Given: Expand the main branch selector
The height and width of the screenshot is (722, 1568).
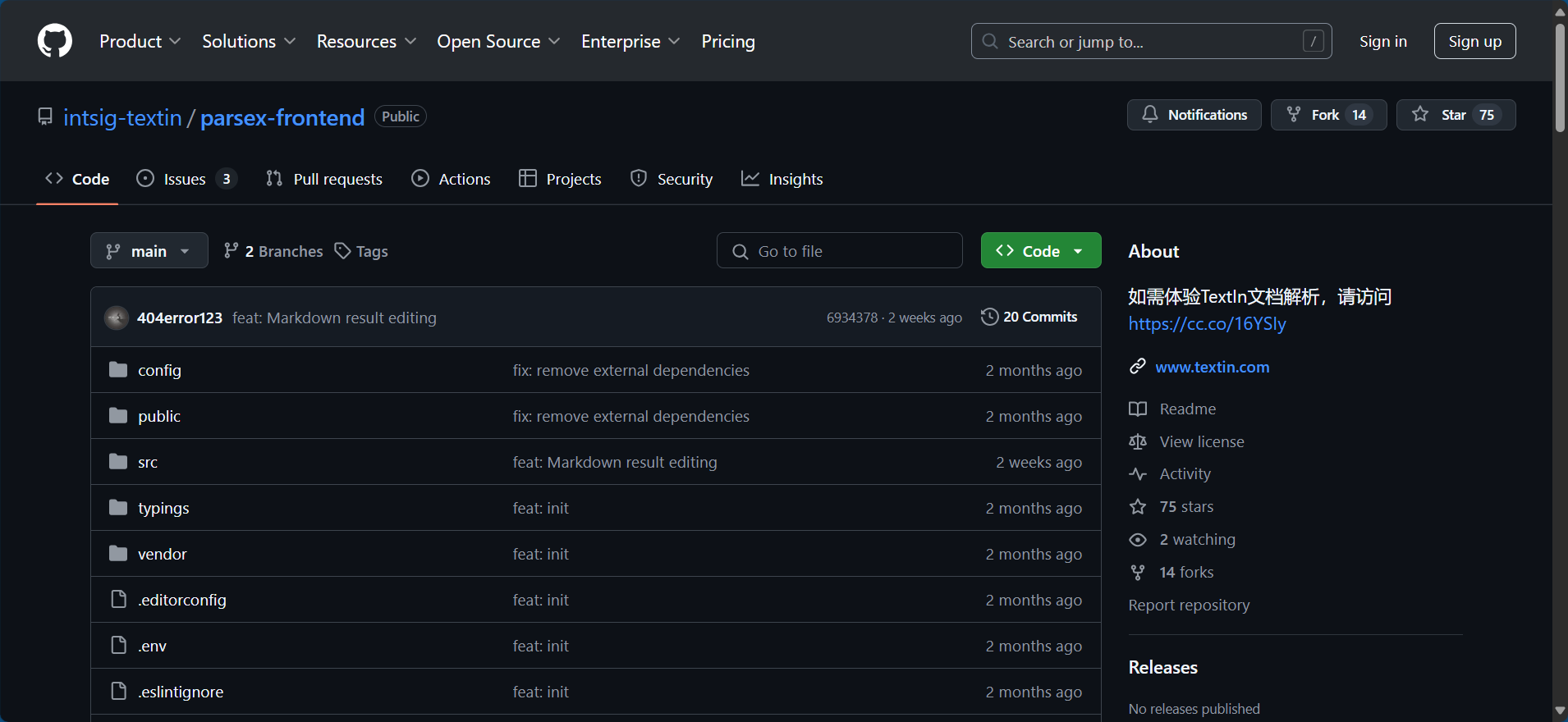Looking at the screenshot, I should click(149, 251).
